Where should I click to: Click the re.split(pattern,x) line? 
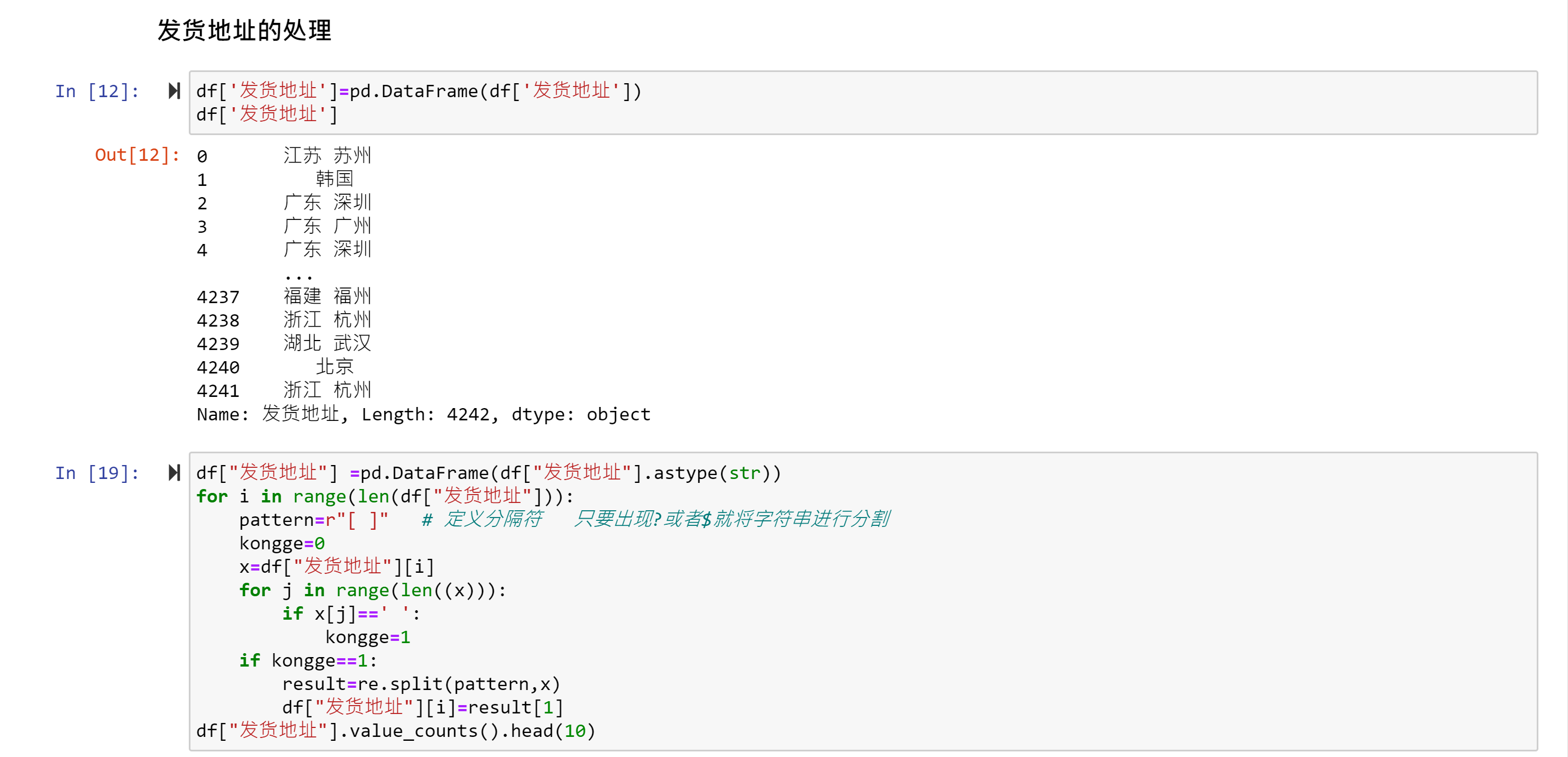420,684
